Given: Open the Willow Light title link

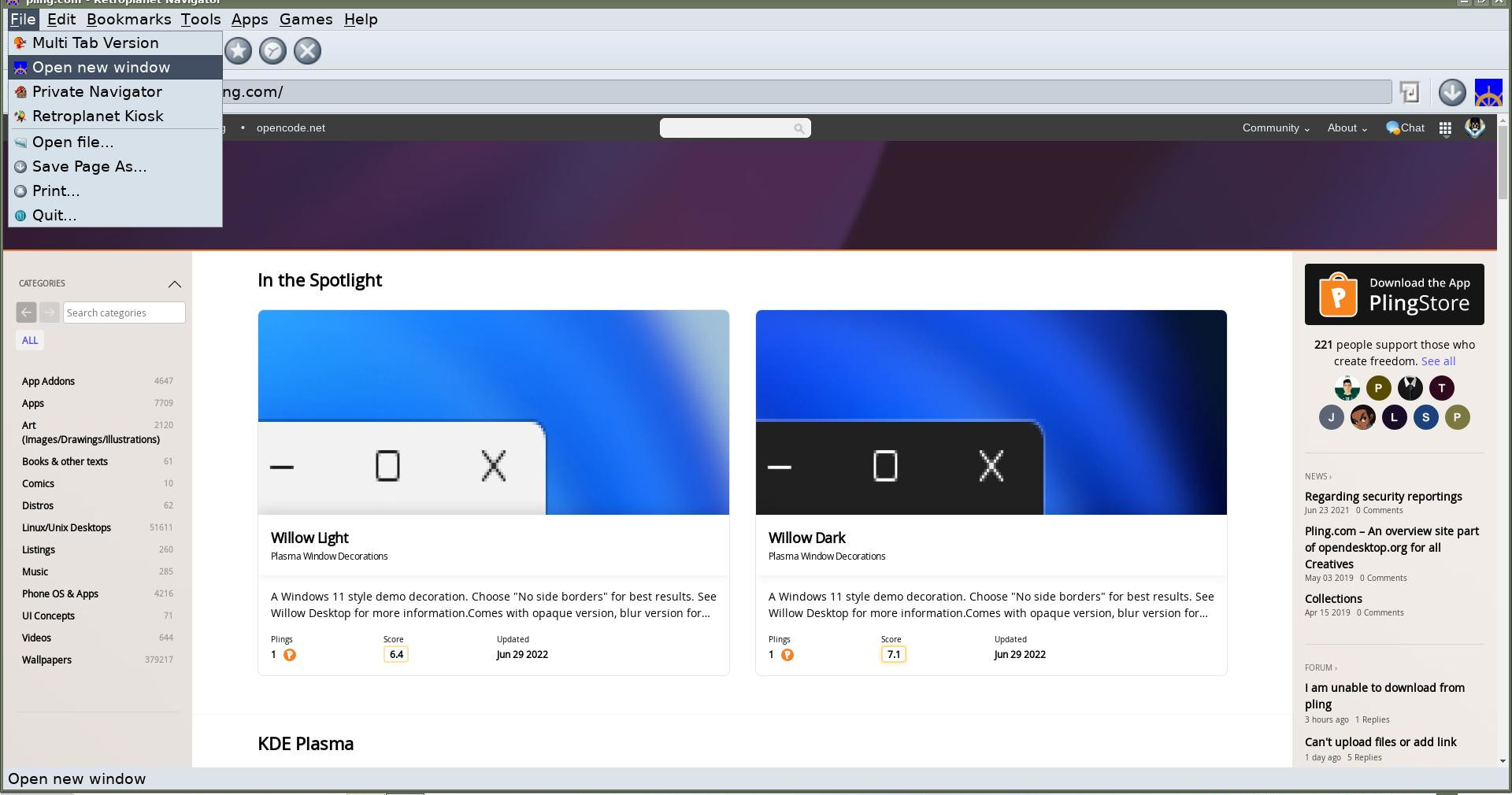Looking at the screenshot, I should click(309, 538).
